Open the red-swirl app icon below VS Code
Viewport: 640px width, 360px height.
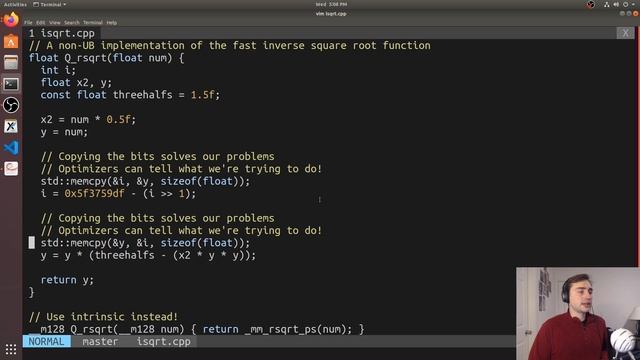11,168
